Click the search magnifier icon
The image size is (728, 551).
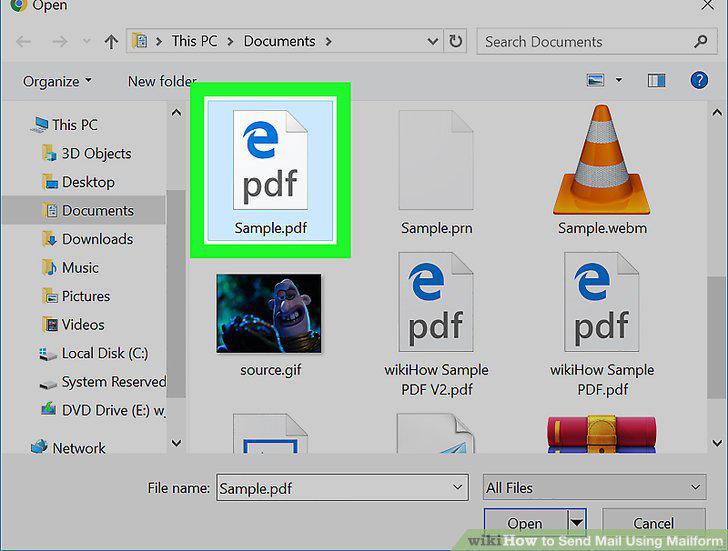701,42
